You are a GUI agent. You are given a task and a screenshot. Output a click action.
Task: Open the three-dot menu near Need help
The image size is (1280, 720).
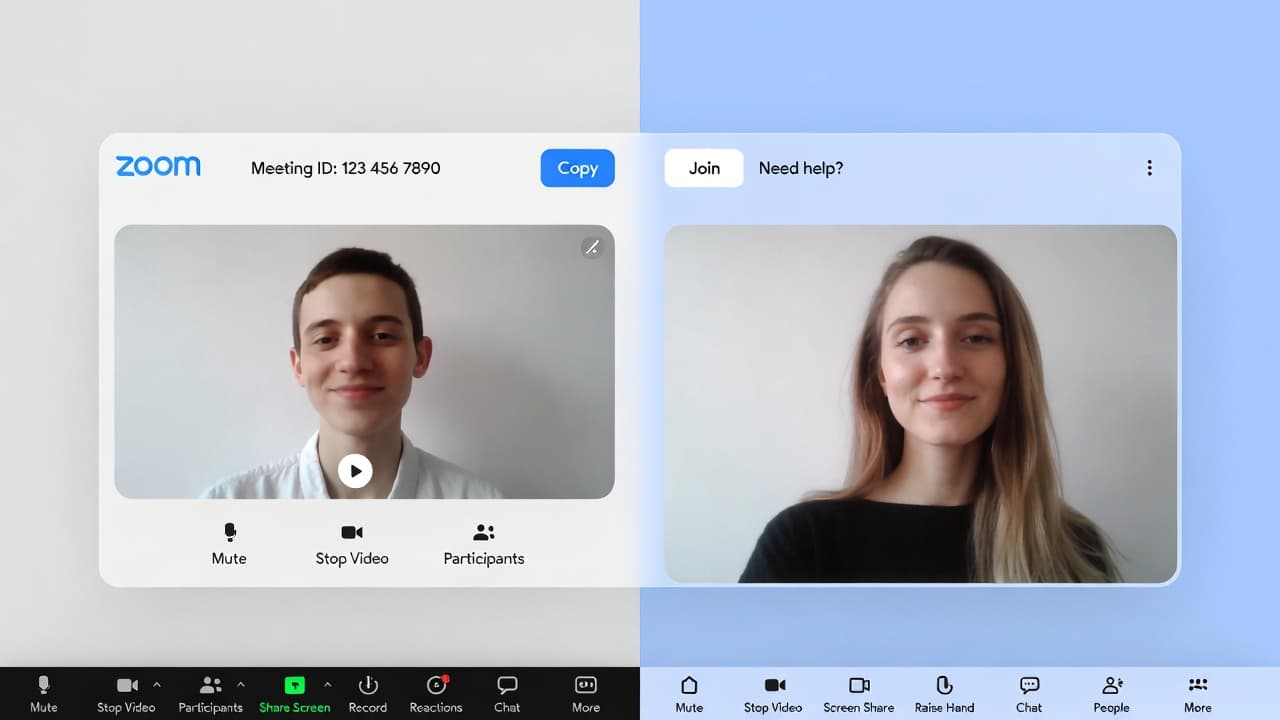click(x=1149, y=168)
